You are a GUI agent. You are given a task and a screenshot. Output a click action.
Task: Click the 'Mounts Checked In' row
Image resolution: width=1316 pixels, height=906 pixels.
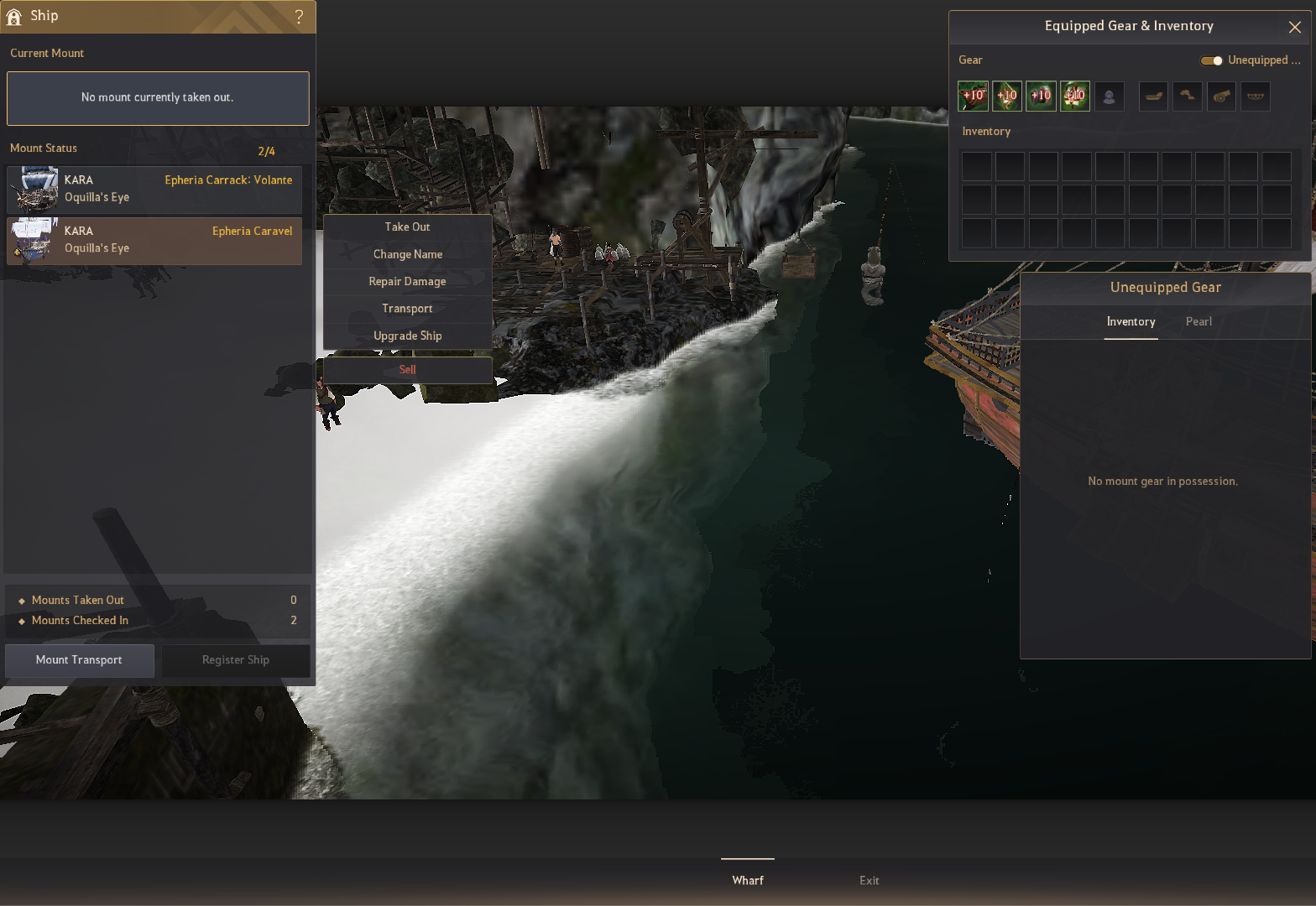[158, 621]
